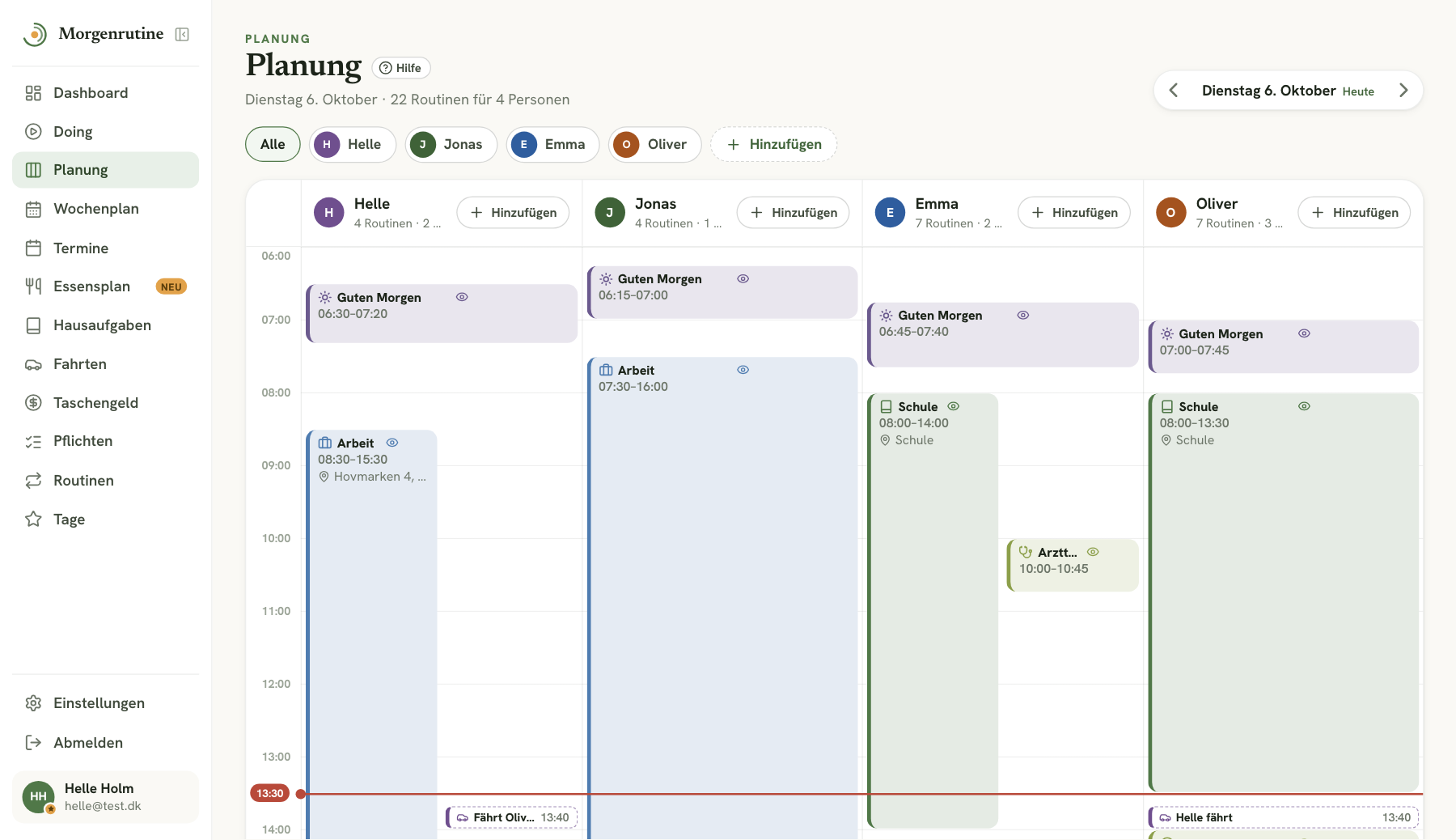Image resolution: width=1456 pixels, height=840 pixels.
Task: Select the 13:30 current time marker
Action: tap(270, 794)
